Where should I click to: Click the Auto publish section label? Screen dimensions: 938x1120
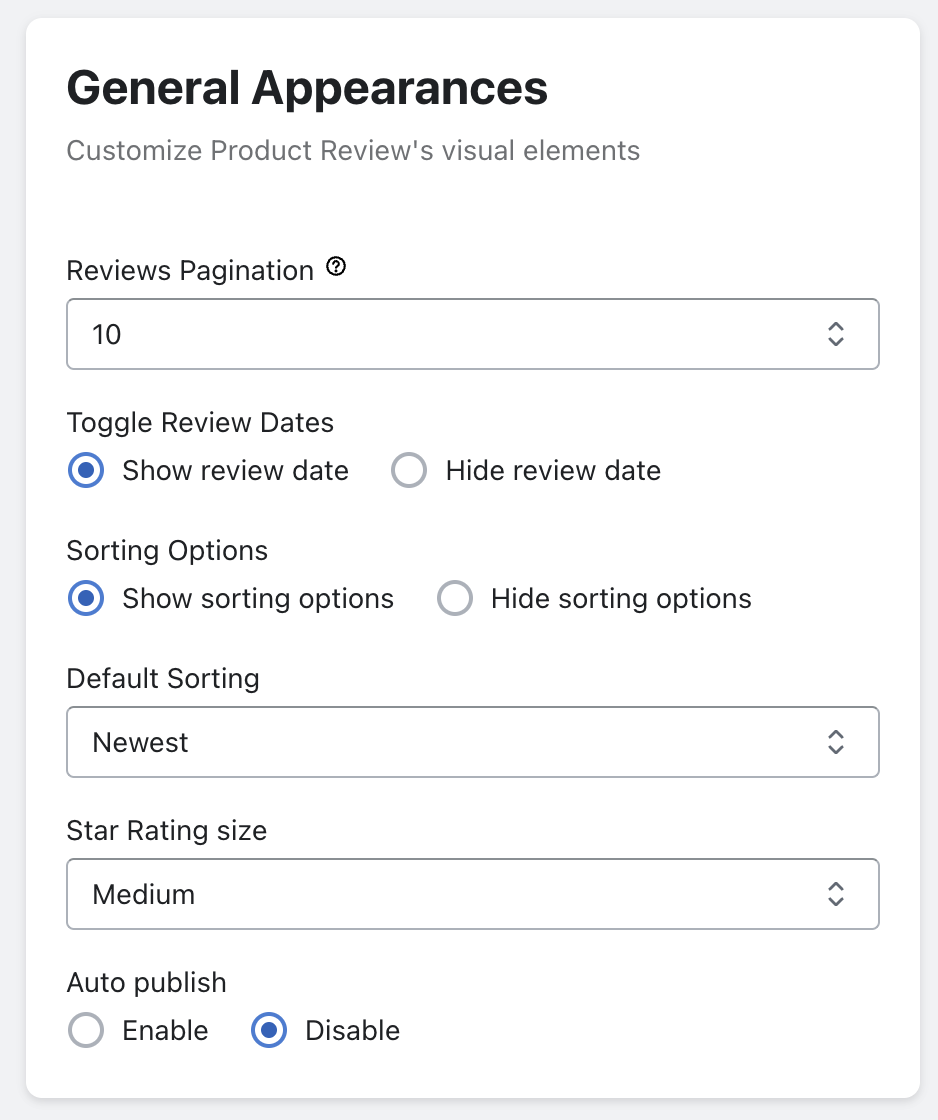146,982
